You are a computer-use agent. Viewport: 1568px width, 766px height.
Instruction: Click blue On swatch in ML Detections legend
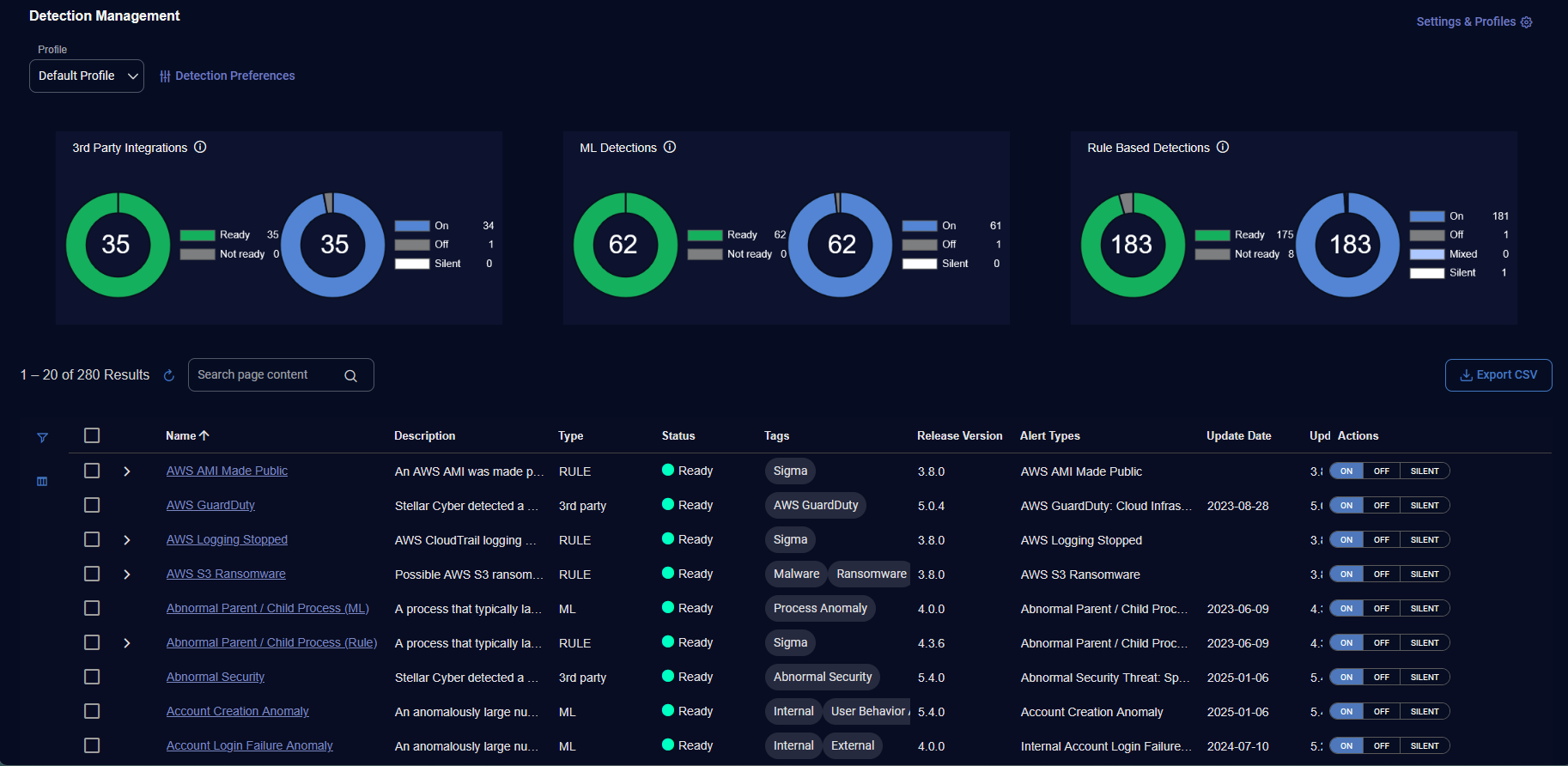[920, 226]
